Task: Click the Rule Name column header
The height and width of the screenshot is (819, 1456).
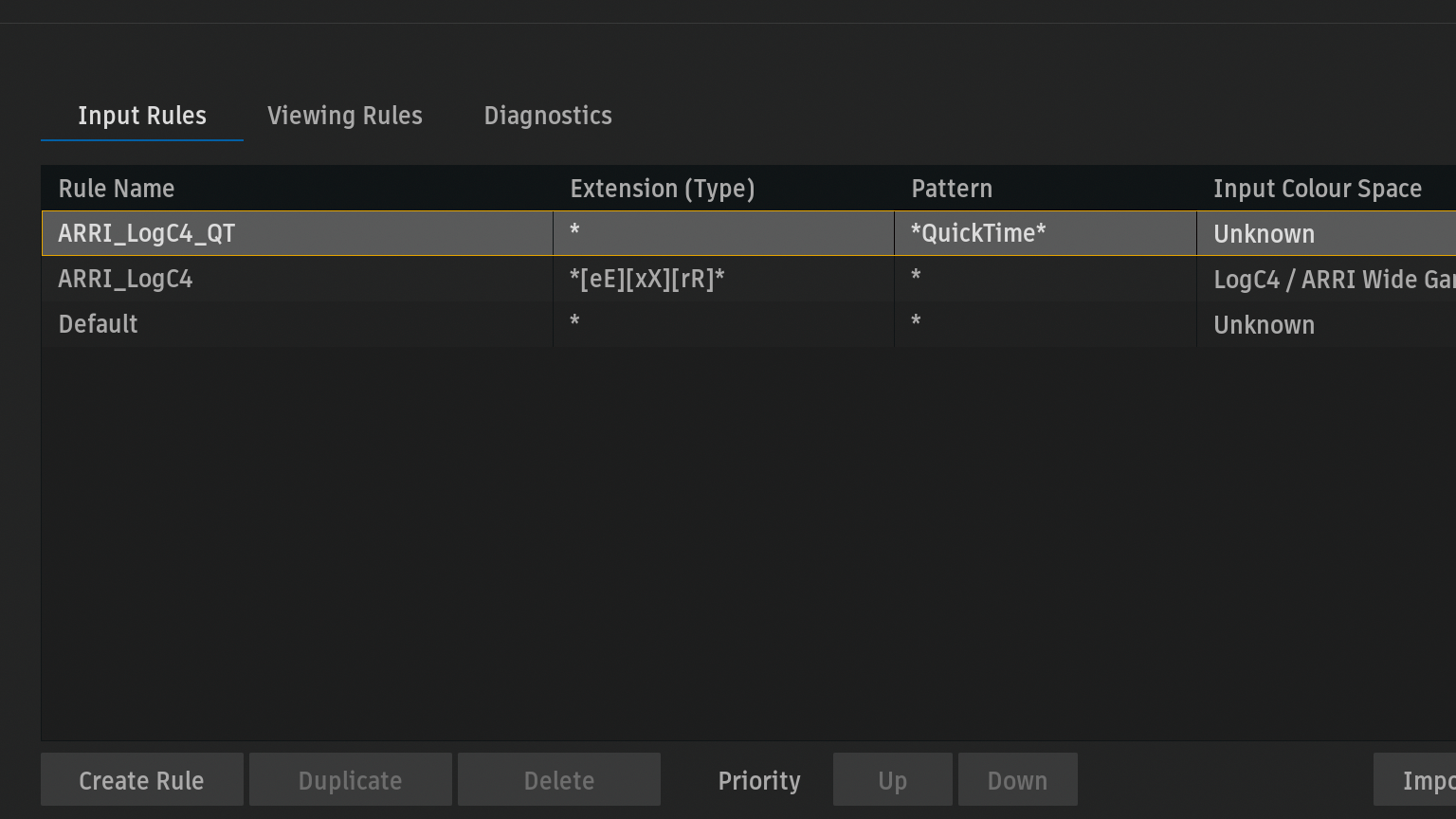Action: tap(117, 189)
